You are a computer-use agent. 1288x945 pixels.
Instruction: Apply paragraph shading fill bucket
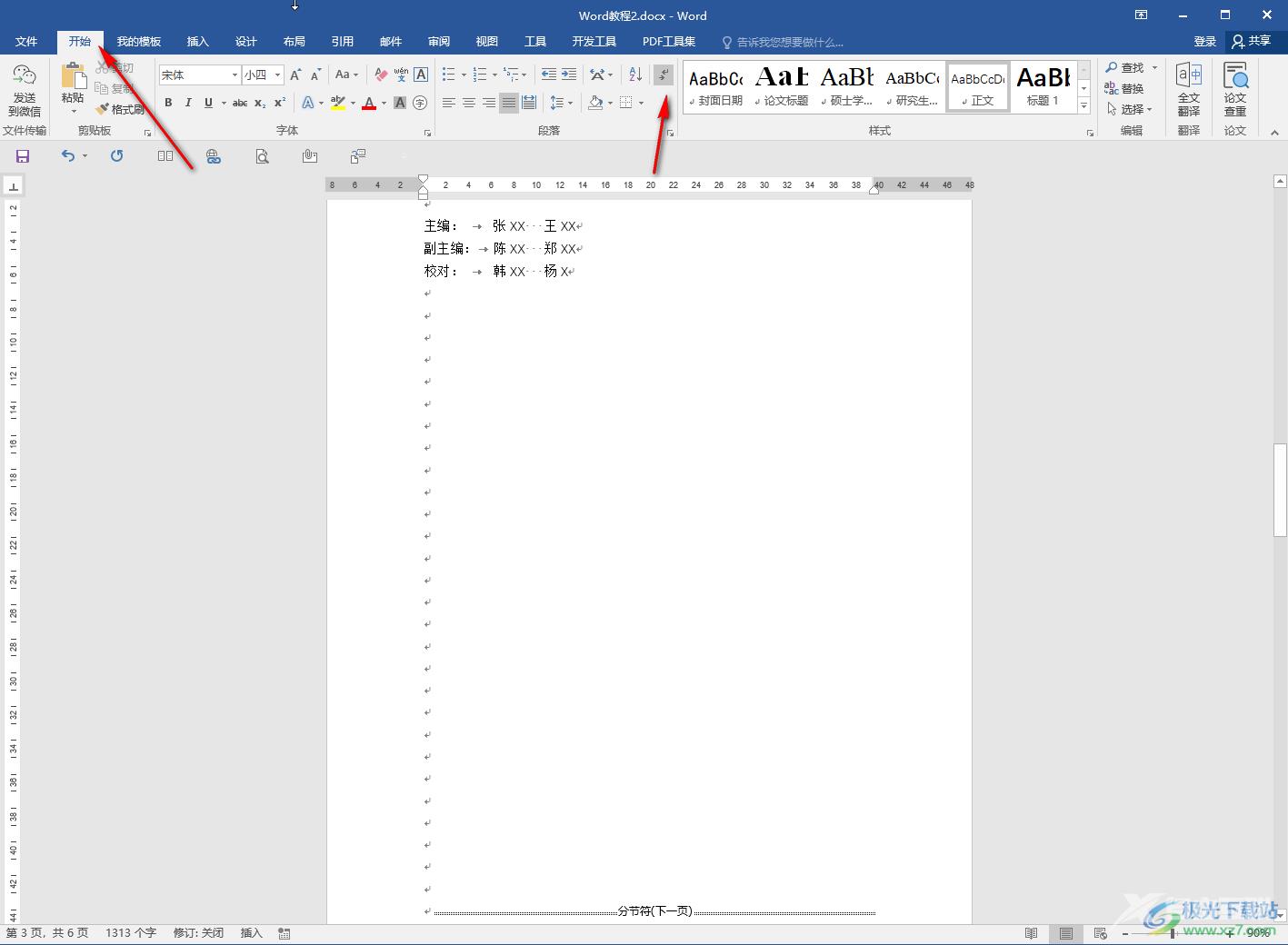tap(595, 103)
